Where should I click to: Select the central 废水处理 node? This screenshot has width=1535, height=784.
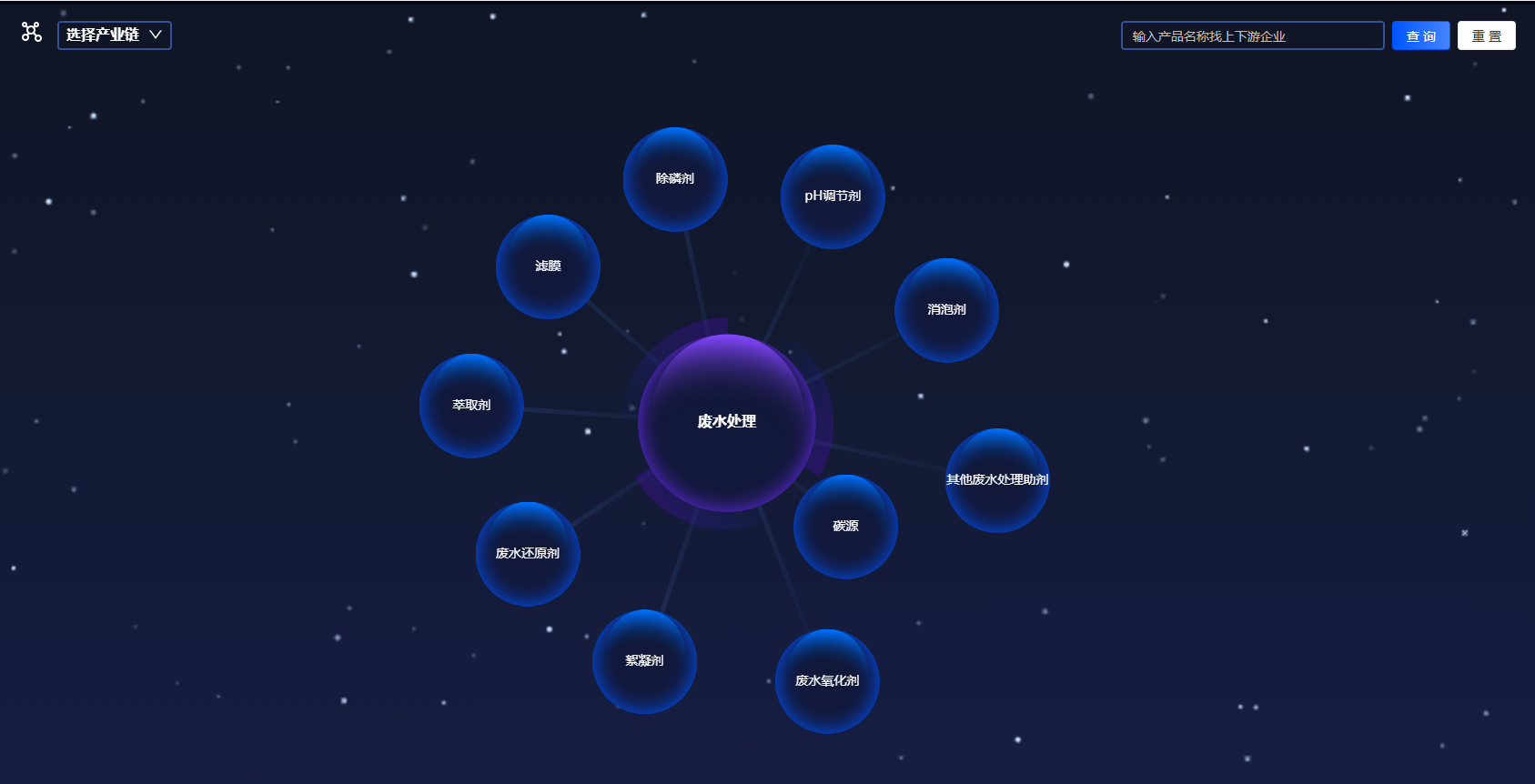(x=726, y=422)
